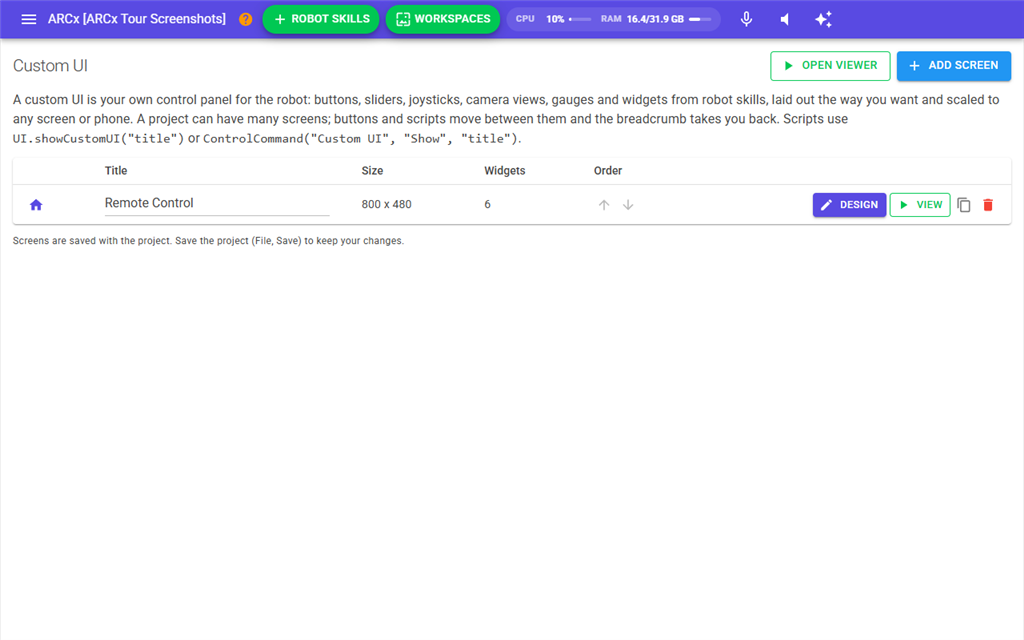Image resolution: width=1024 pixels, height=640 pixels.
Task: Open the Robot Skills button
Action: 321,19
